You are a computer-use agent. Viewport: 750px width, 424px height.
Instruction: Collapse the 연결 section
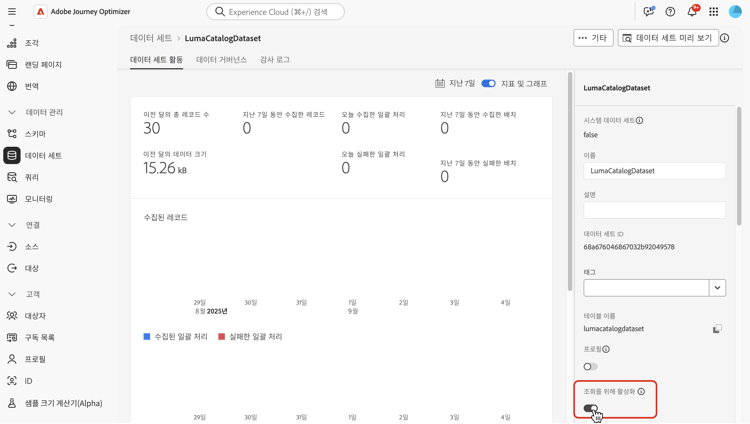12,225
